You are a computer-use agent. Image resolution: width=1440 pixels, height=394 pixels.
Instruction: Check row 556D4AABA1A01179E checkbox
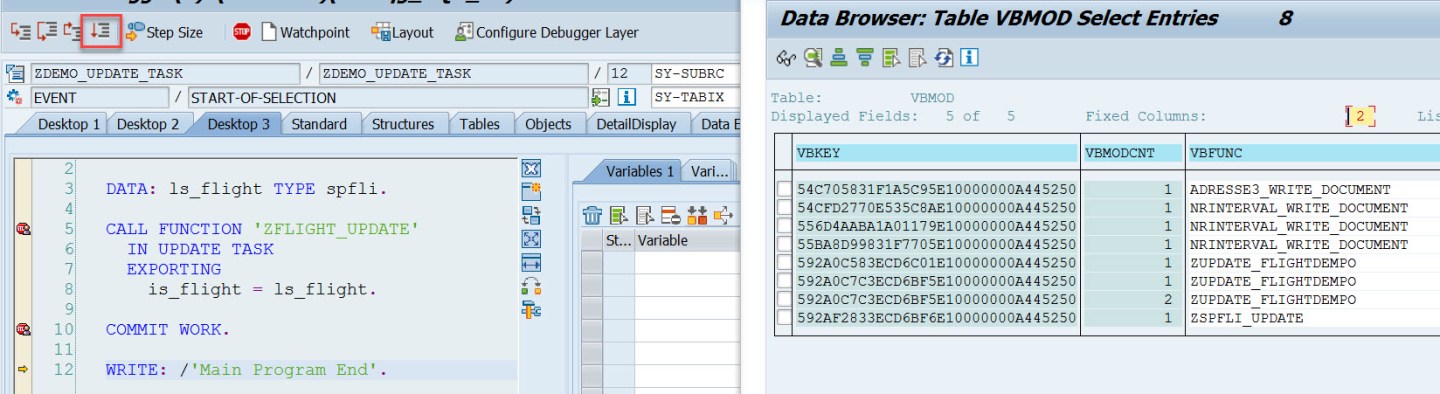coord(784,226)
